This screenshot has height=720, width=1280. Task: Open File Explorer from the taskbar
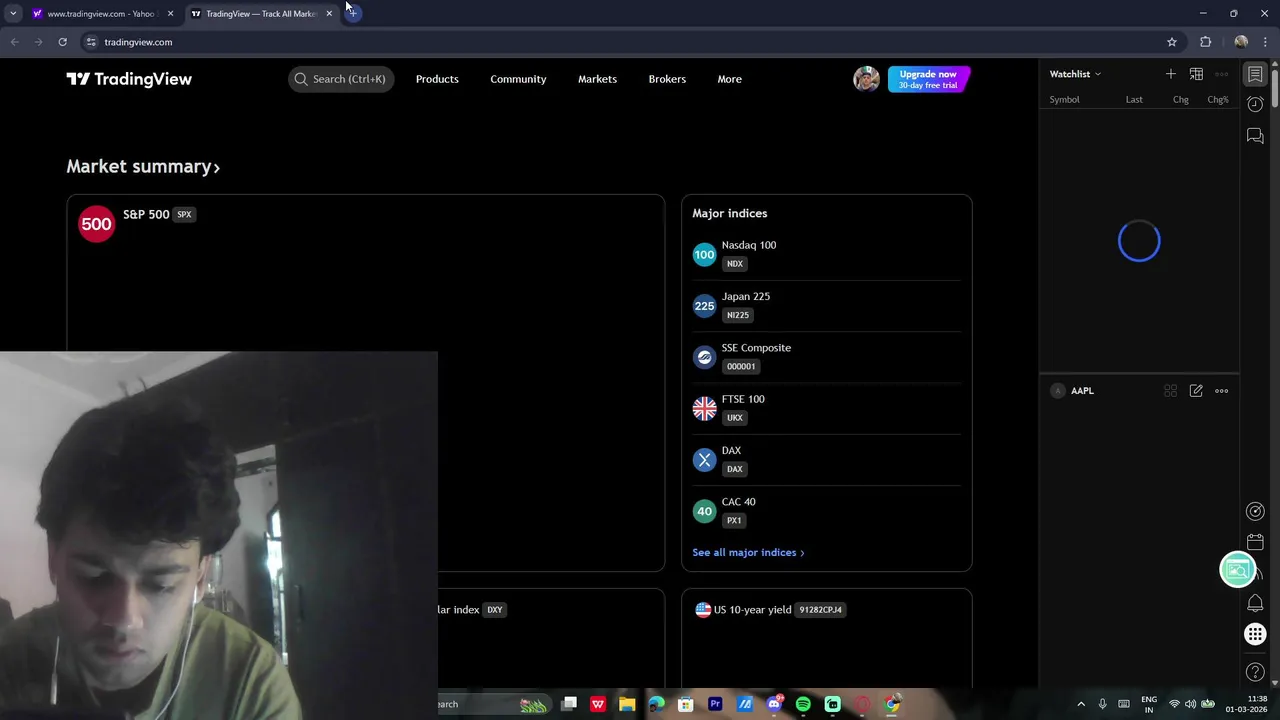627,704
